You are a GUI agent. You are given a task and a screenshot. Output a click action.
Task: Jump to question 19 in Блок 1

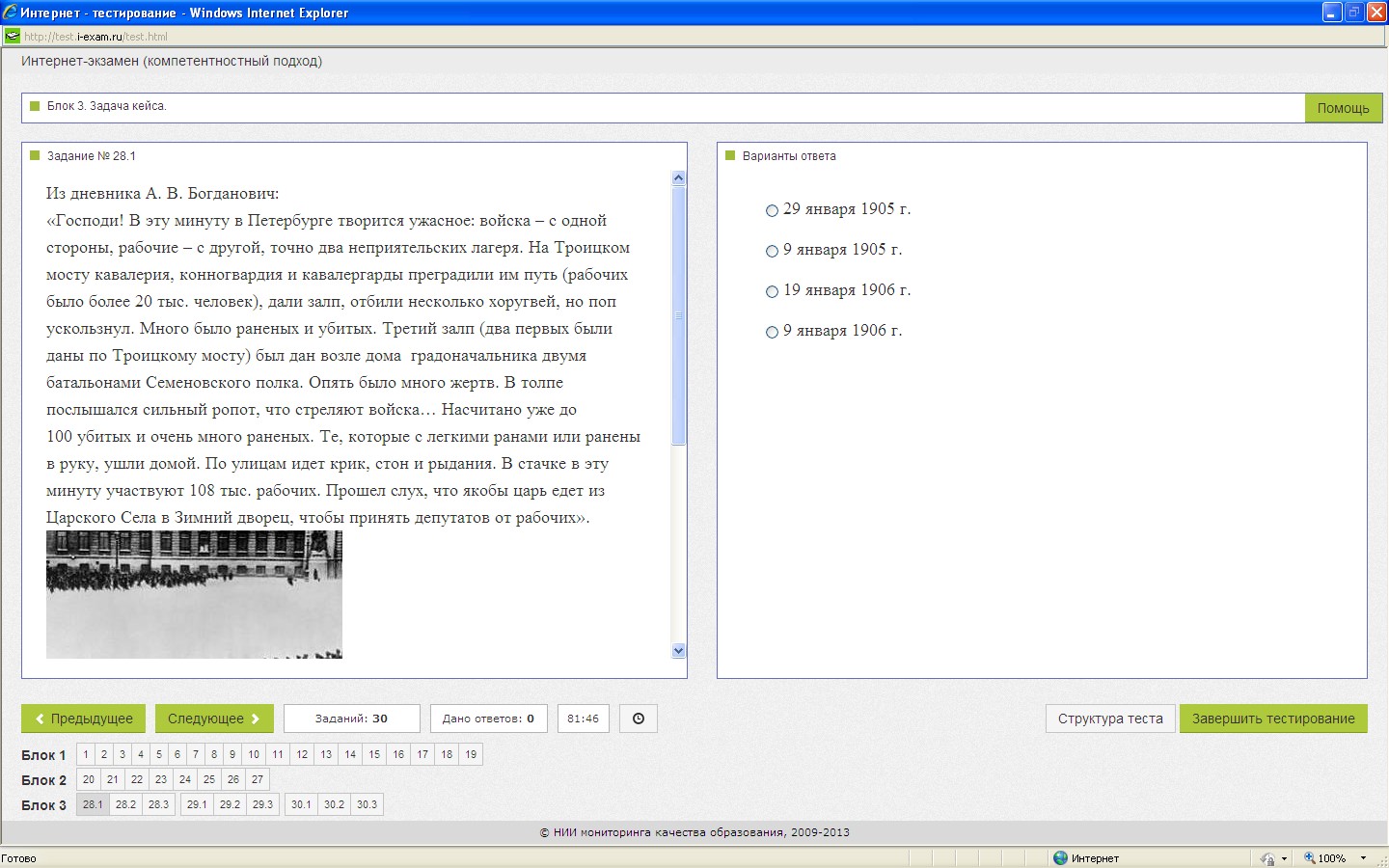[471, 754]
